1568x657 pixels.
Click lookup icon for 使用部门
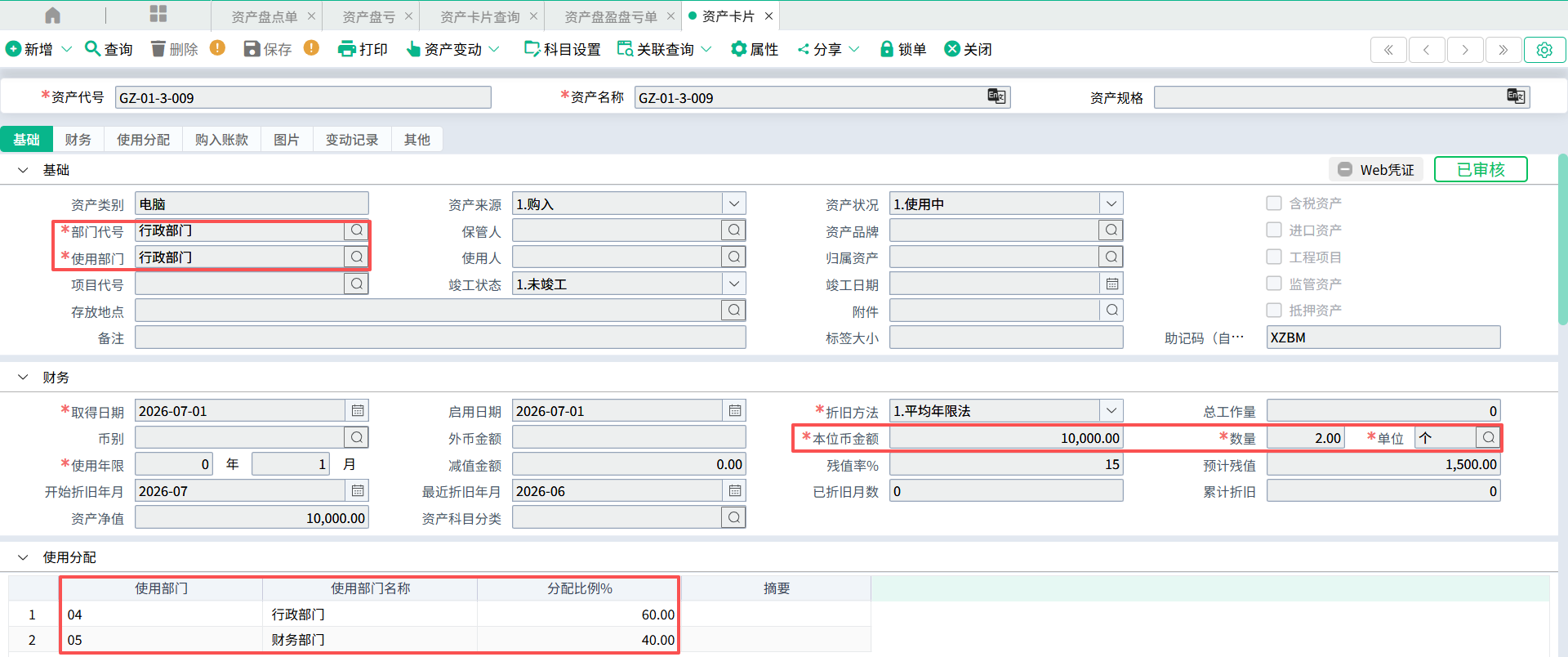[357, 257]
